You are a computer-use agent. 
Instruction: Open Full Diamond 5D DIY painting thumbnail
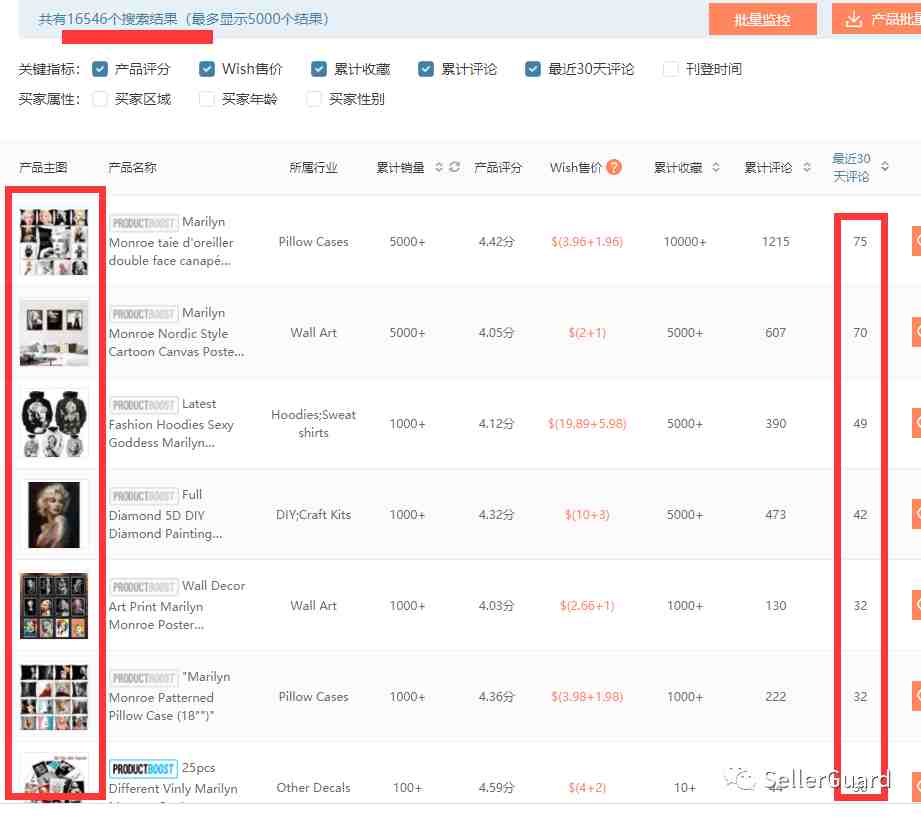pos(54,515)
